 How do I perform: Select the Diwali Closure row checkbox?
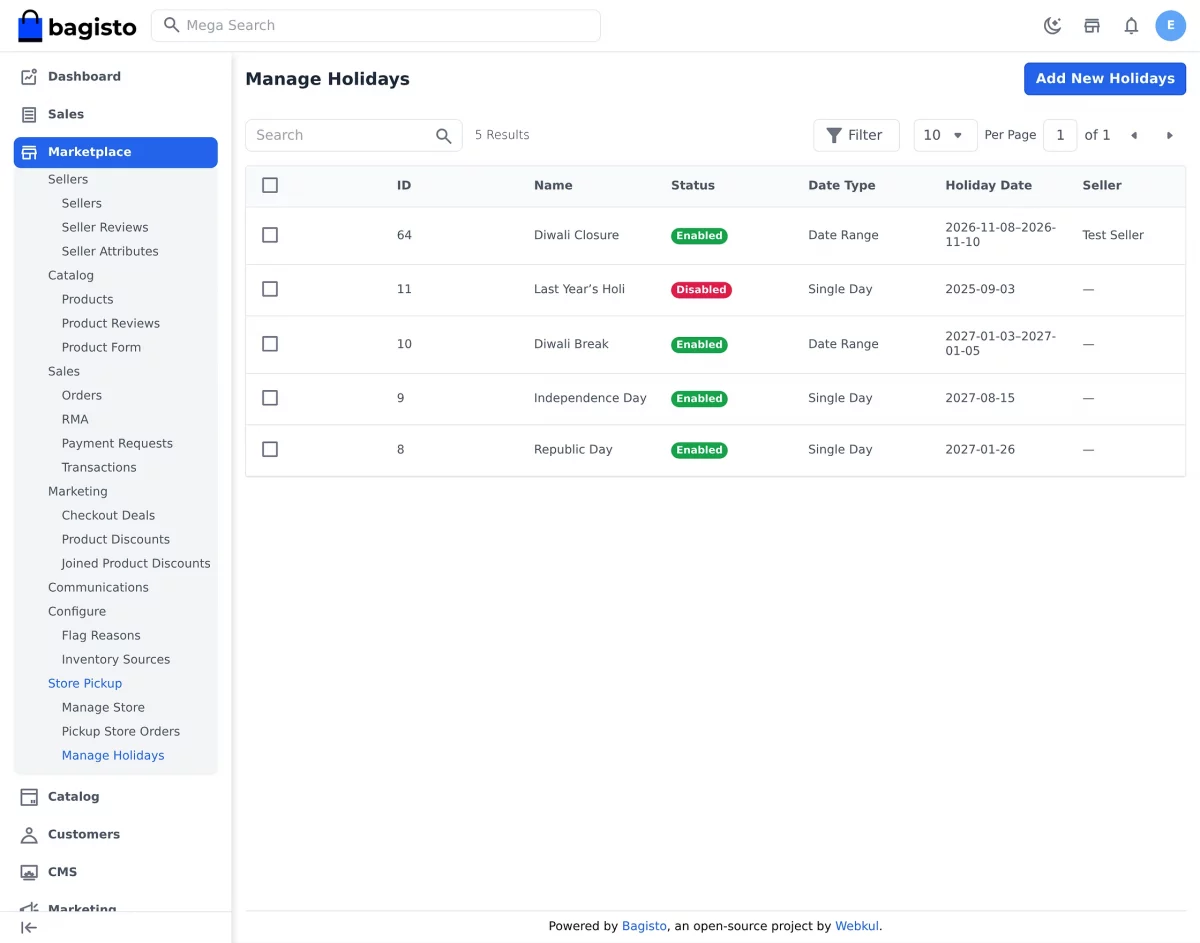tap(270, 235)
